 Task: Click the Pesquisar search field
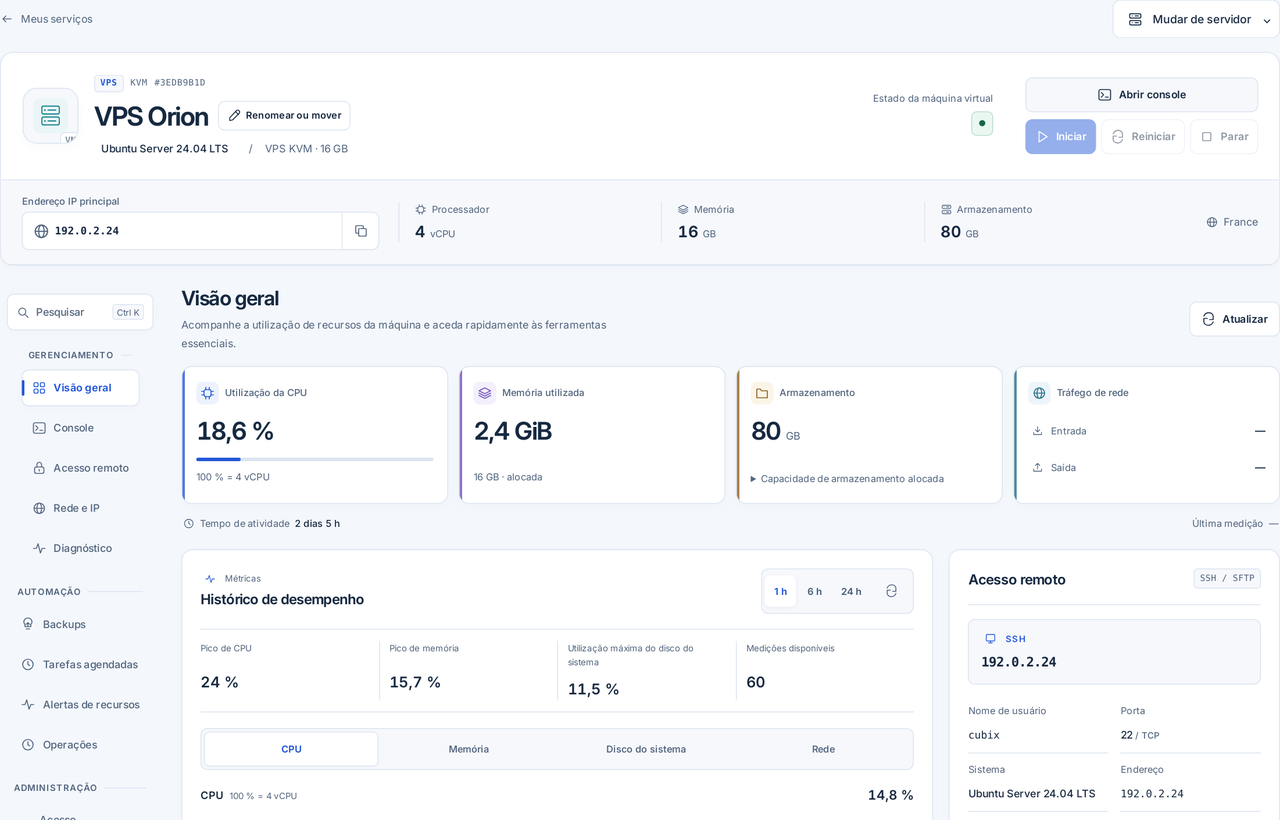80,312
